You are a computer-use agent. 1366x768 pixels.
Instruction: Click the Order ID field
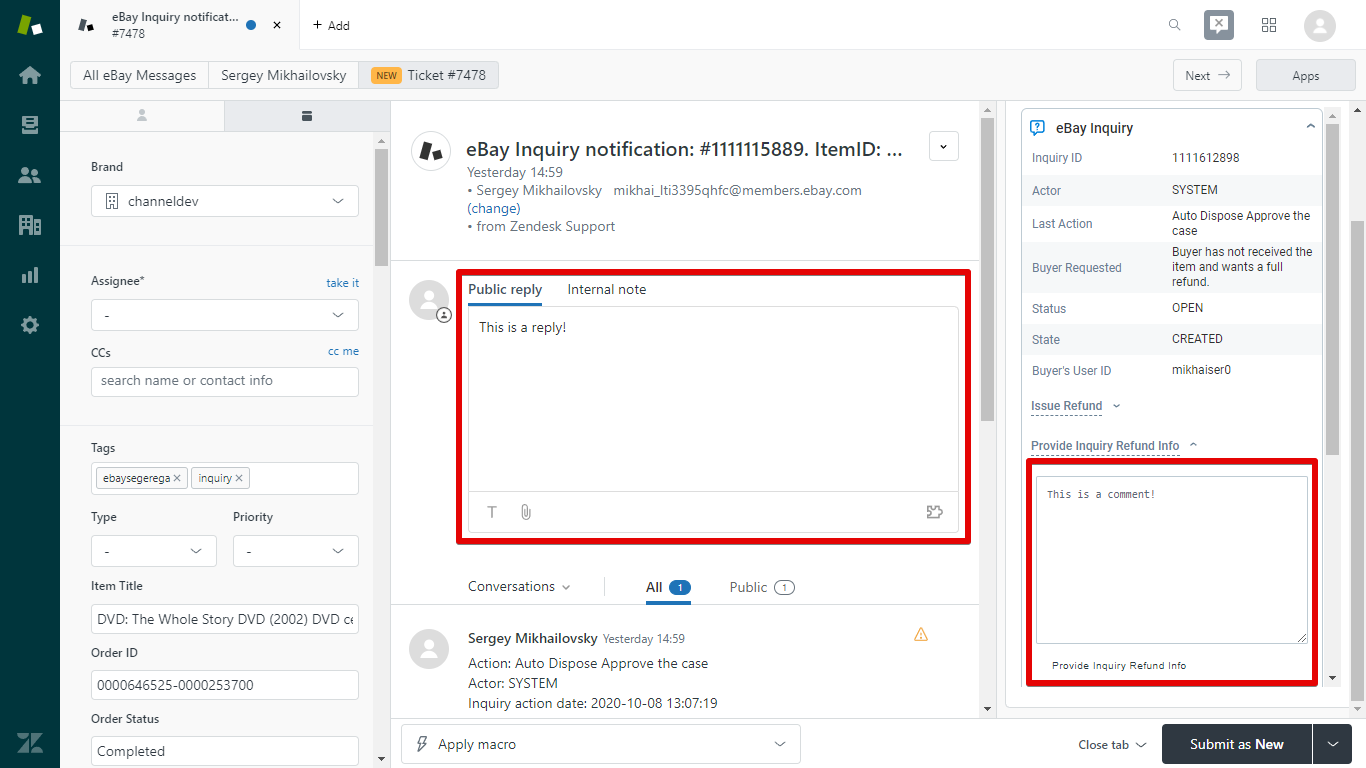click(225, 685)
